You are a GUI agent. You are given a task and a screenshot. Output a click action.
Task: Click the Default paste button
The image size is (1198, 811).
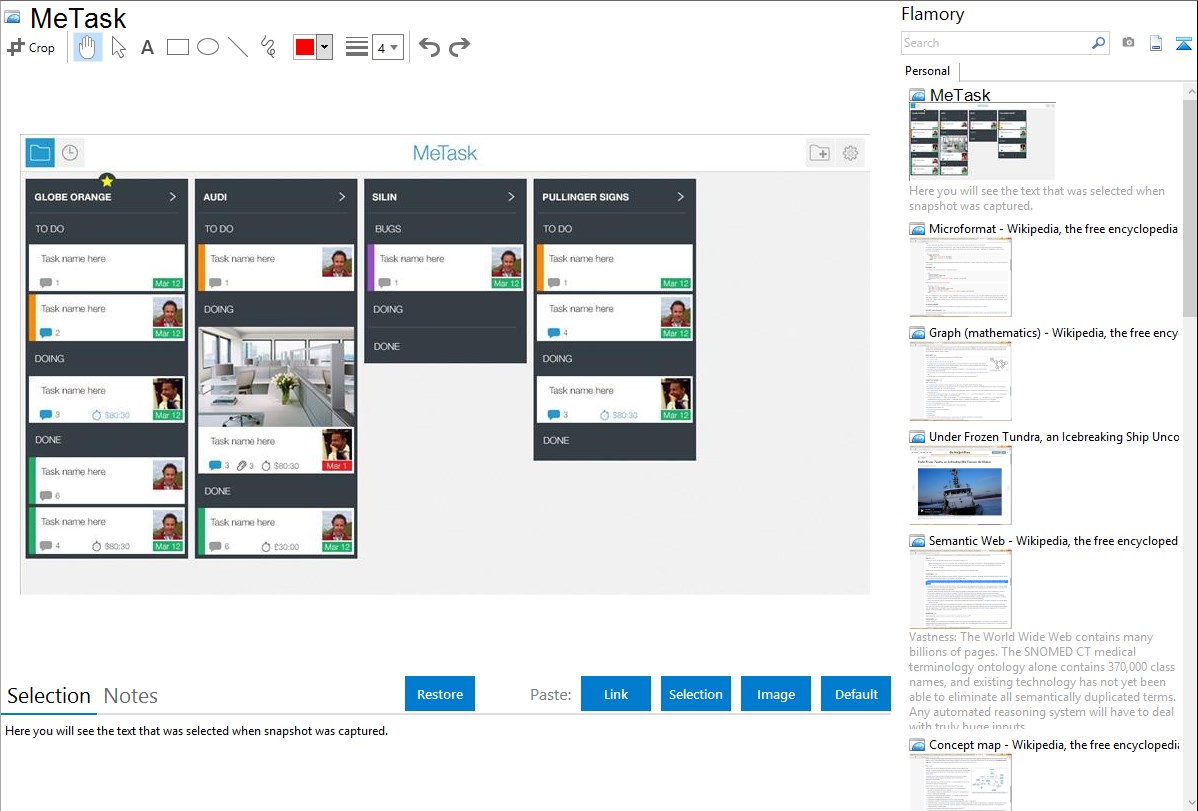click(856, 694)
